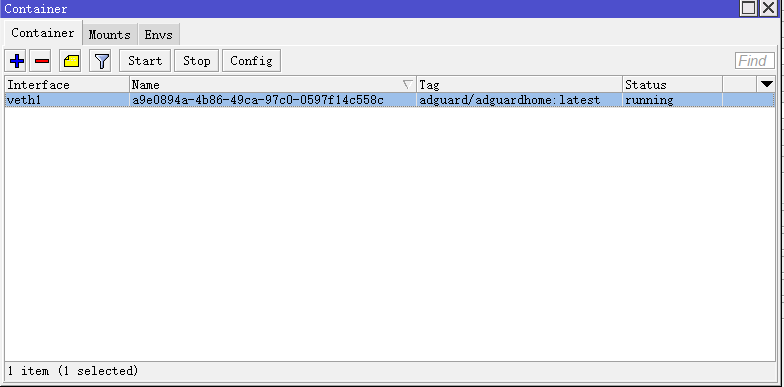Open the filter funnel icon

pyautogui.click(x=102, y=61)
